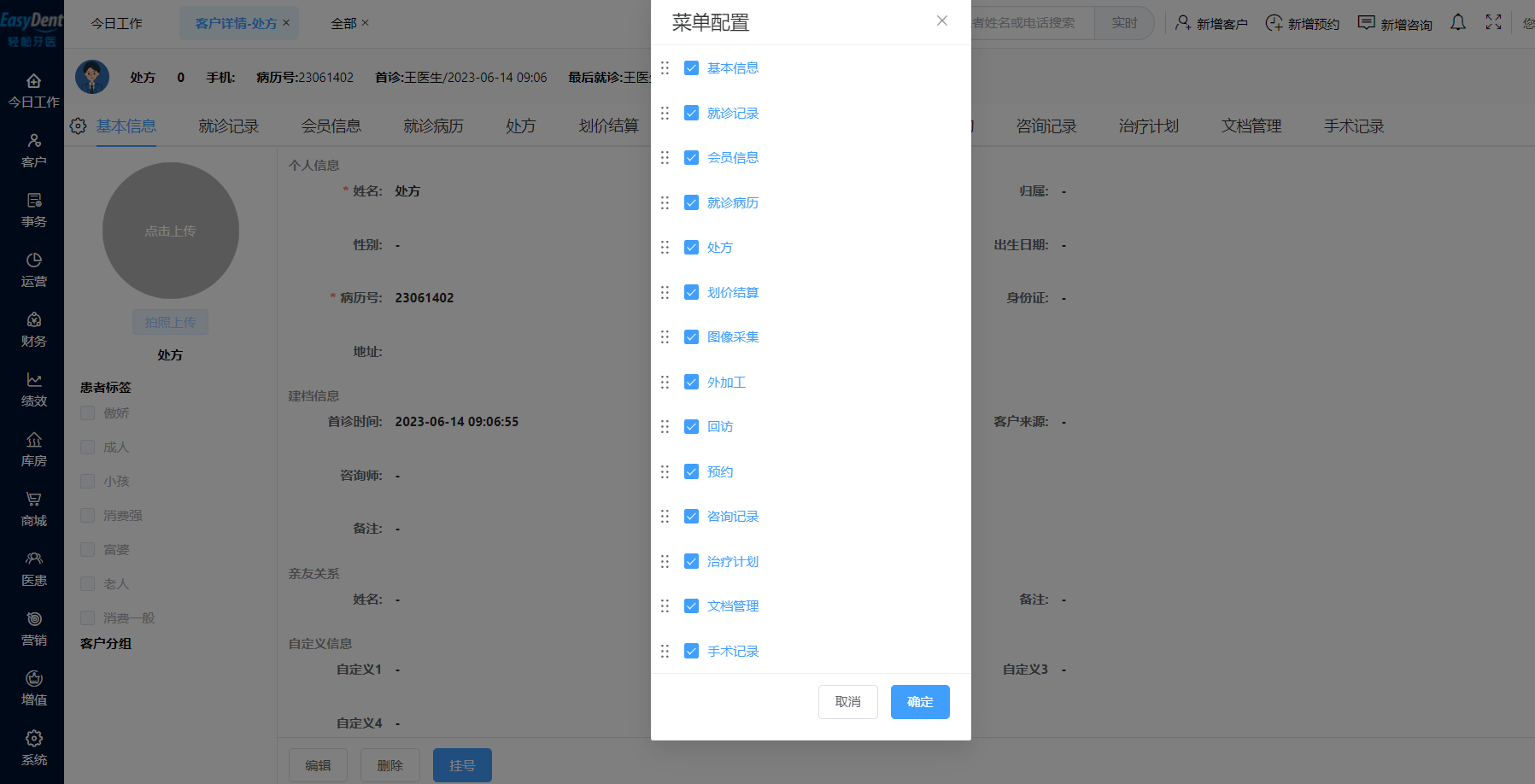1535x784 pixels.
Task: Open the 就诊病历 patient tab
Action: point(434,126)
